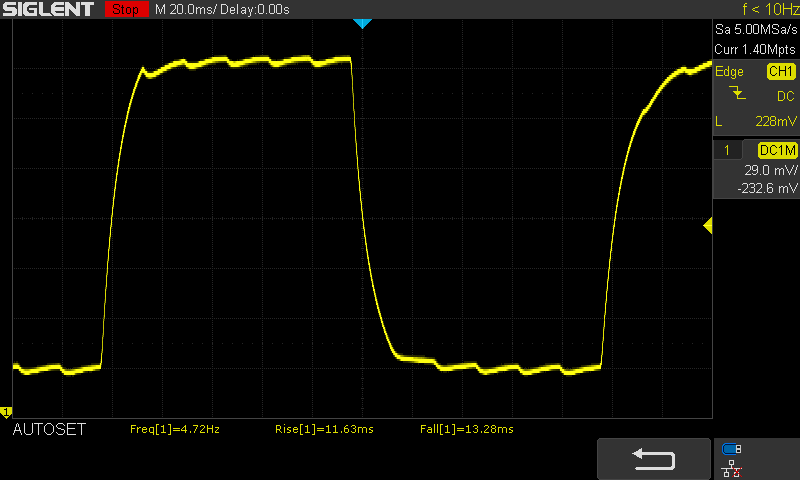Click the falling edge trigger slope icon
Image resolution: width=800 pixels, height=480 pixels.
737,93
